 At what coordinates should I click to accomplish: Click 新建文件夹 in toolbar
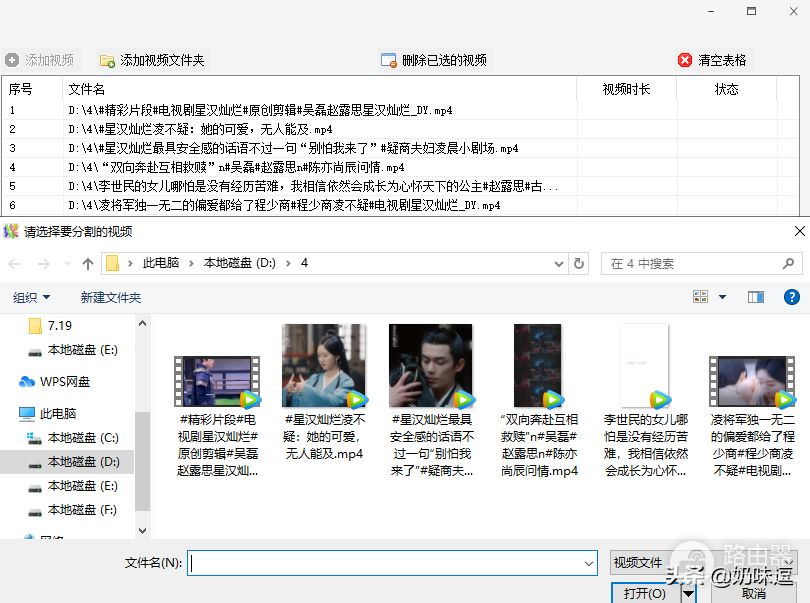pyautogui.click(x=111, y=298)
